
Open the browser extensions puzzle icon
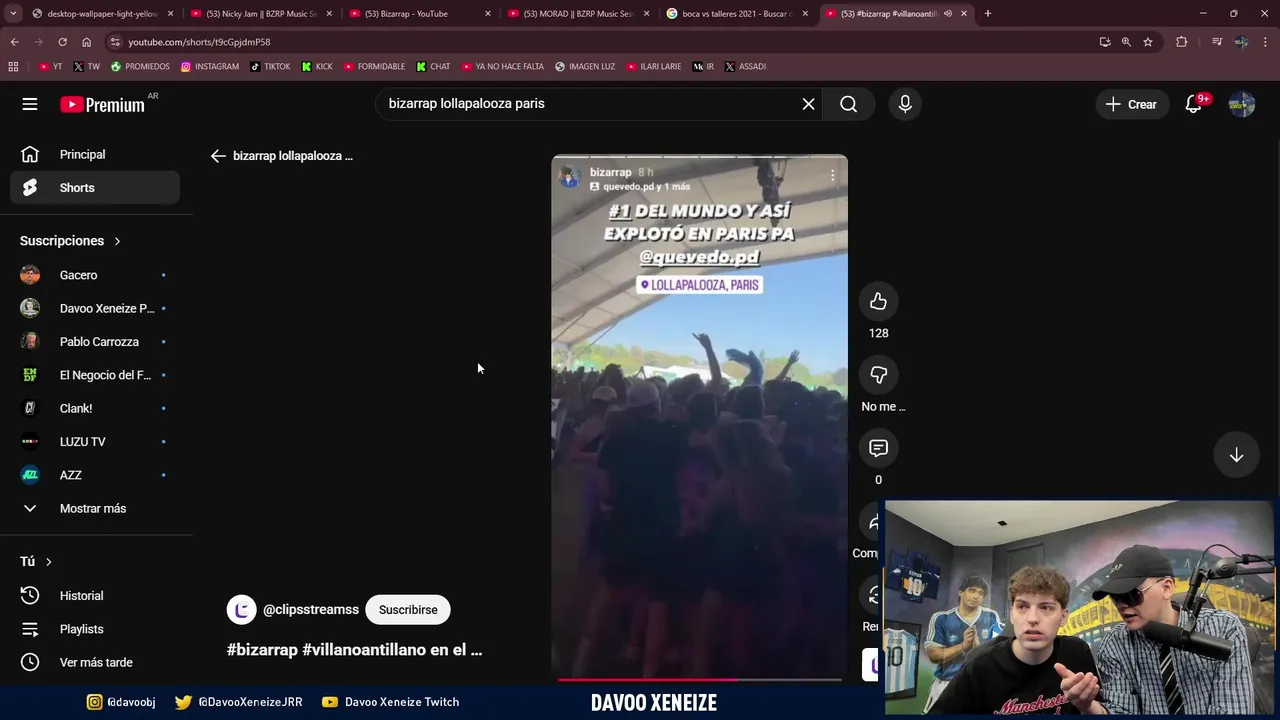pos(1181,42)
